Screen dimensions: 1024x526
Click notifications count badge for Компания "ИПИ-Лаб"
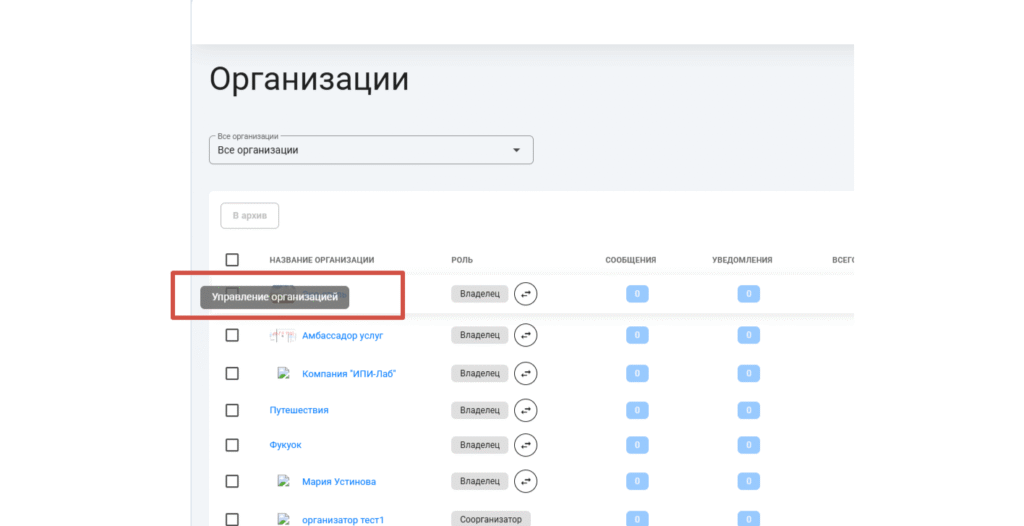click(748, 374)
